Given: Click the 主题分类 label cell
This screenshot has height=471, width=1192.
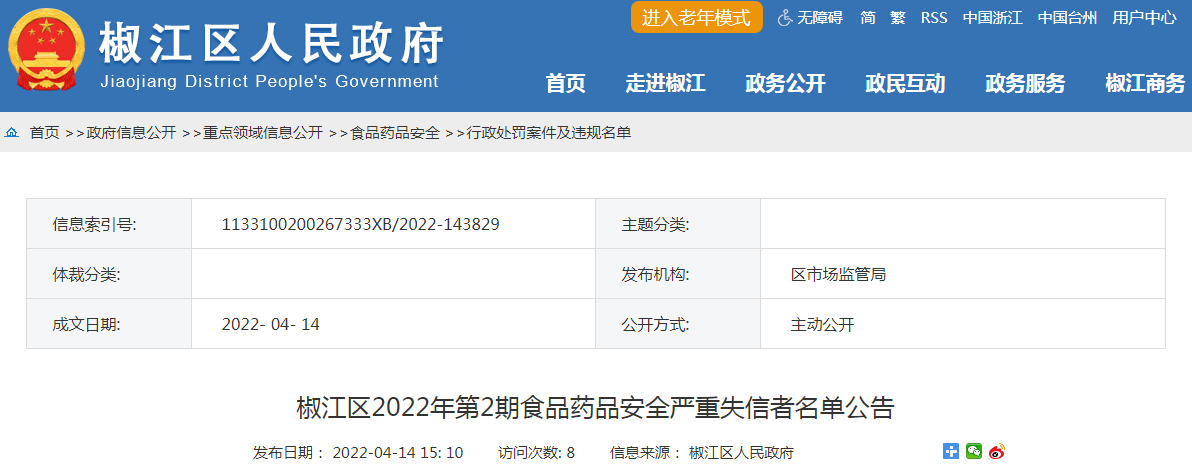Looking at the screenshot, I should point(678,223).
